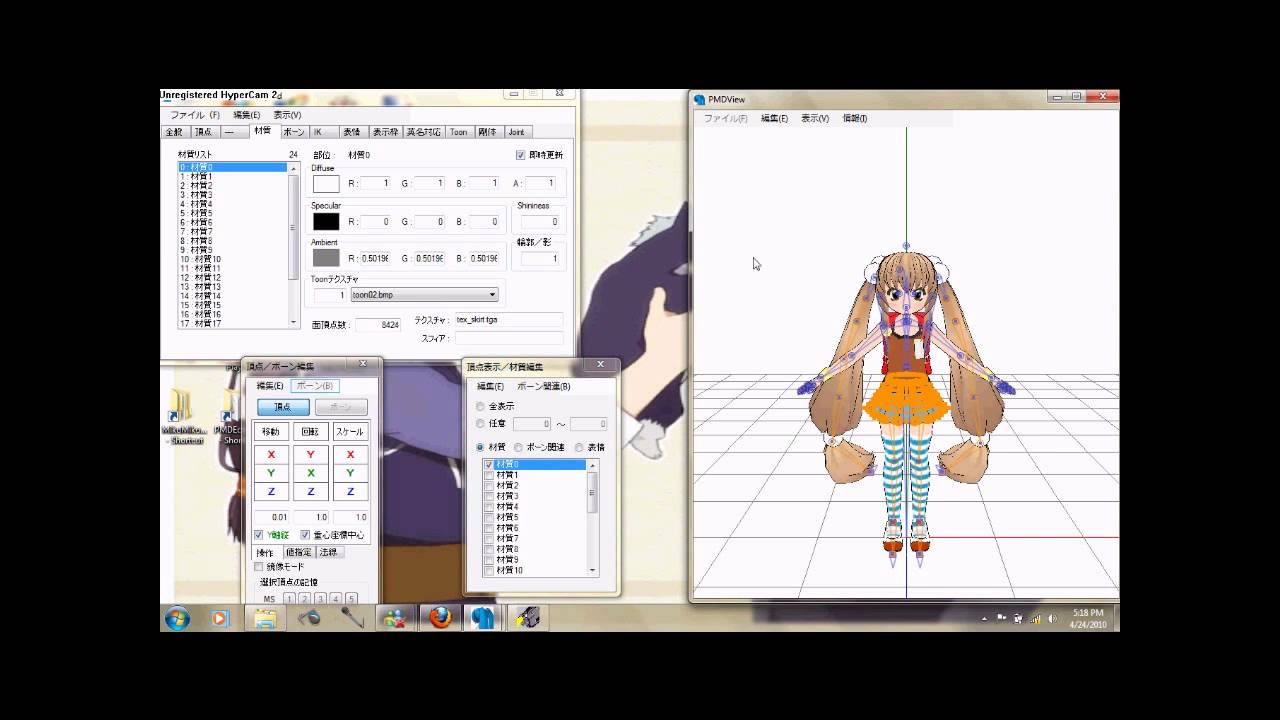
Task: Click the 回転 button
Action: pyautogui.click(x=311, y=432)
